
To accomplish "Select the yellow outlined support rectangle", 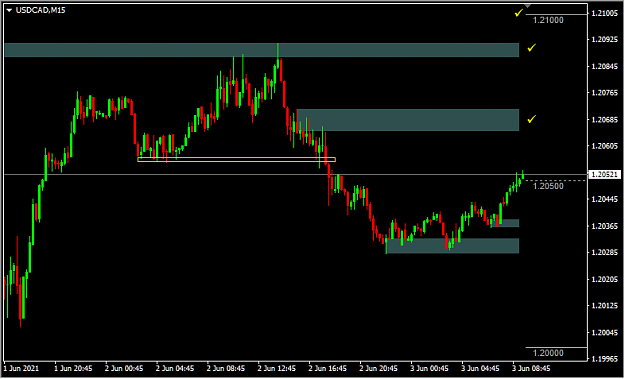I will point(236,159).
